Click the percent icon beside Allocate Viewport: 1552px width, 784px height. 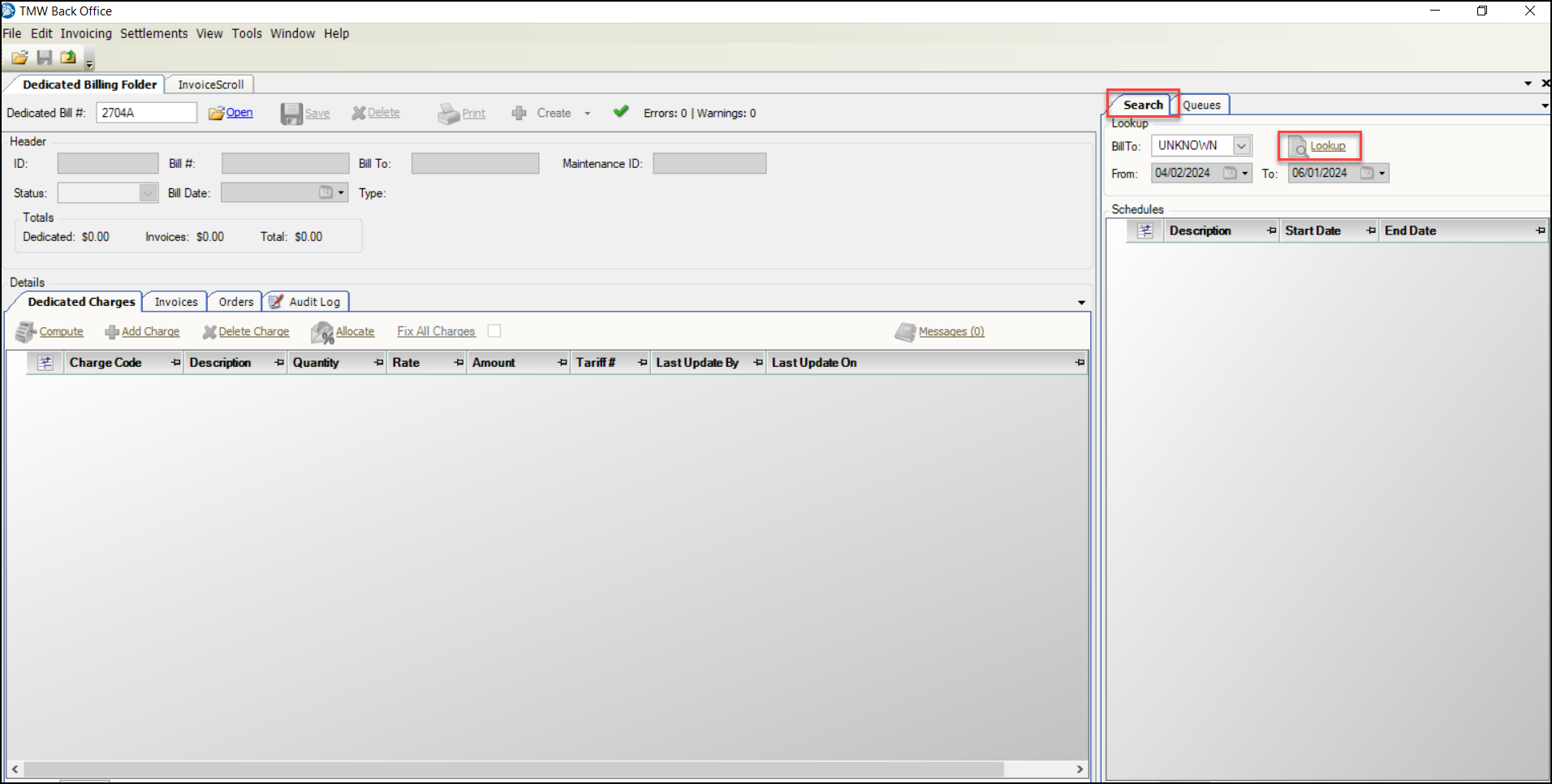(x=322, y=332)
